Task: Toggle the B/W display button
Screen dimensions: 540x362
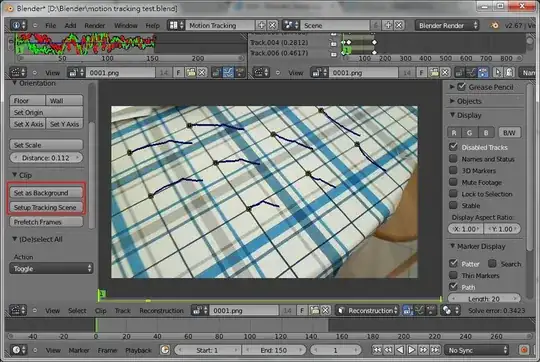Action: (x=509, y=133)
